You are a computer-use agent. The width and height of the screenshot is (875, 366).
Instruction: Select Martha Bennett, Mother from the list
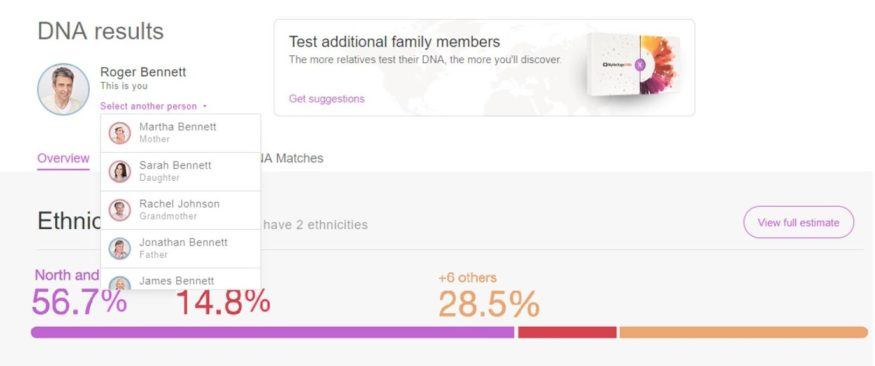tap(180, 133)
